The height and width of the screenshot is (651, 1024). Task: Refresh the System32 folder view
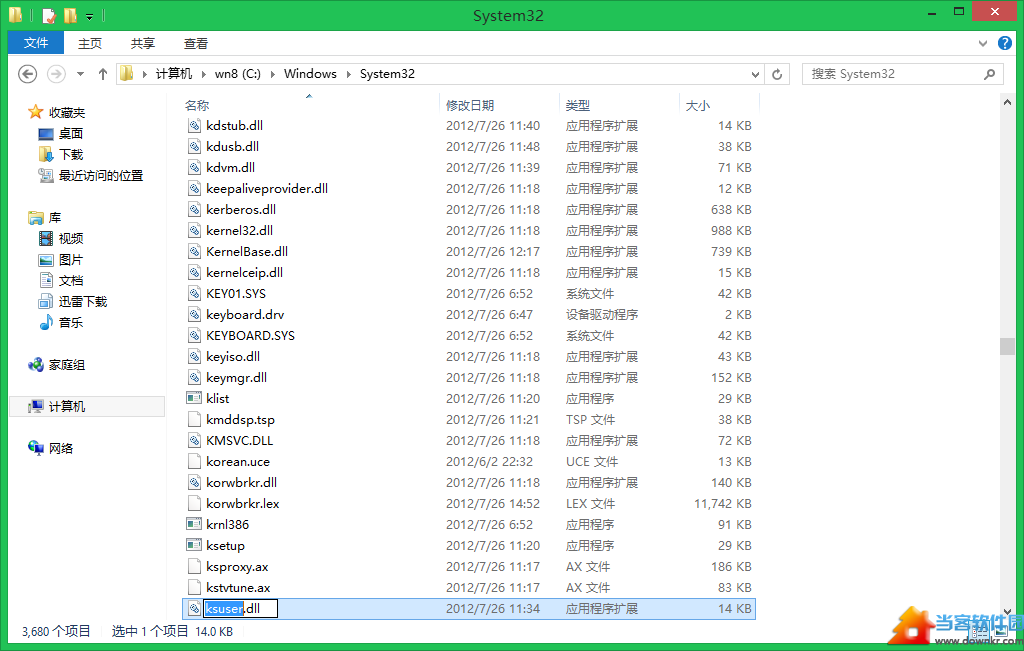point(777,74)
